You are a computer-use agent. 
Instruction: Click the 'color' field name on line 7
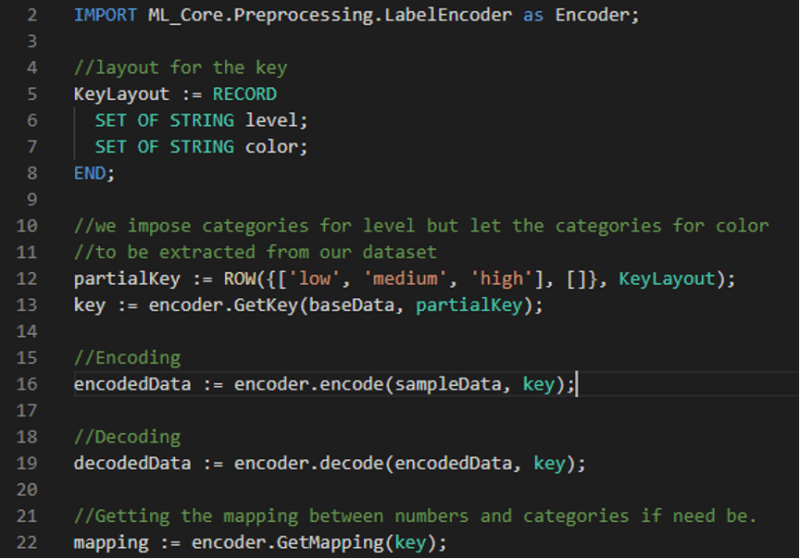click(x=271, y=147)
